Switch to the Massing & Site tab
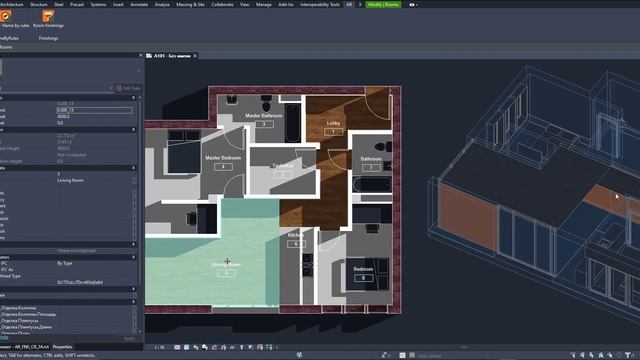This screenshot has height=360, width=640. click(190, 4)
